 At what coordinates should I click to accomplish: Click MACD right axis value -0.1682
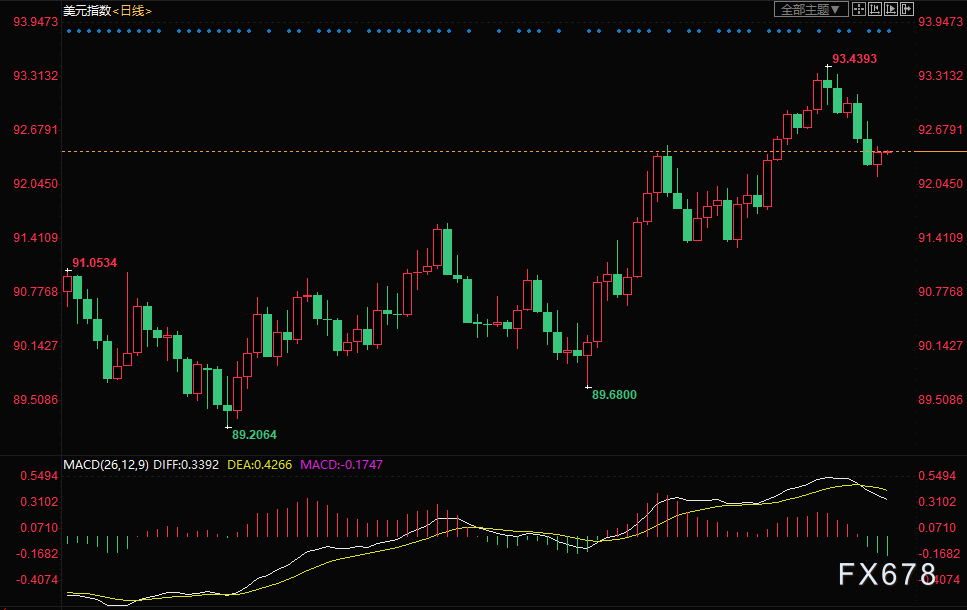point(940,553)
